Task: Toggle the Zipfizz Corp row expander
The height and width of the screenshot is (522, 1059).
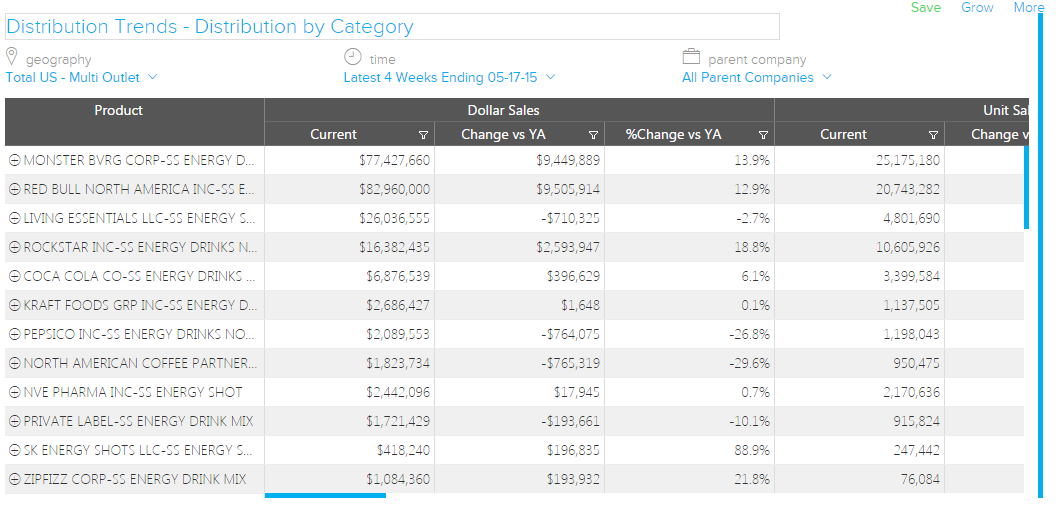Action: tap(14, 480)
